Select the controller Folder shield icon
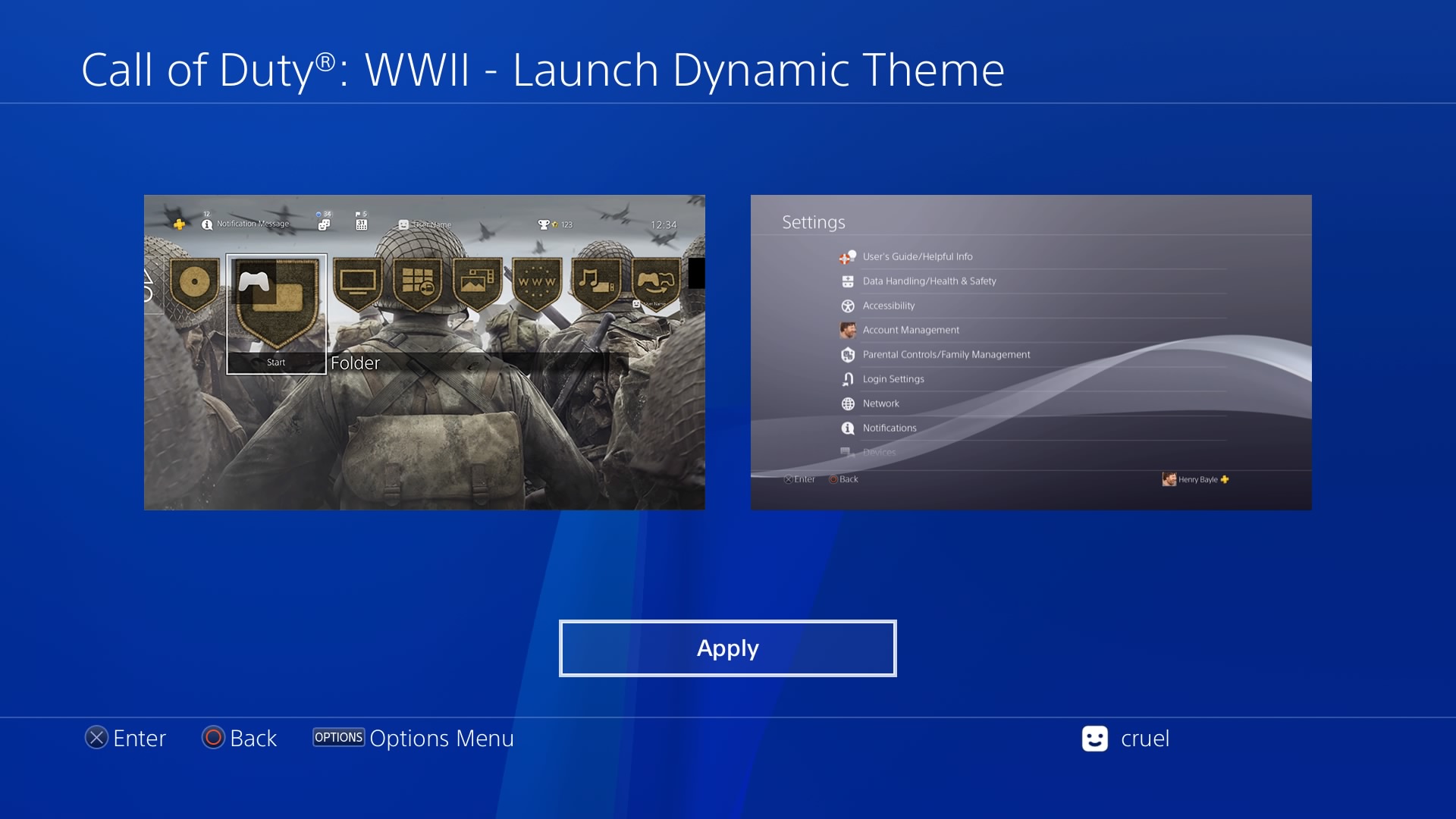The image size is (1456, 819). click(x=277, y=303)
